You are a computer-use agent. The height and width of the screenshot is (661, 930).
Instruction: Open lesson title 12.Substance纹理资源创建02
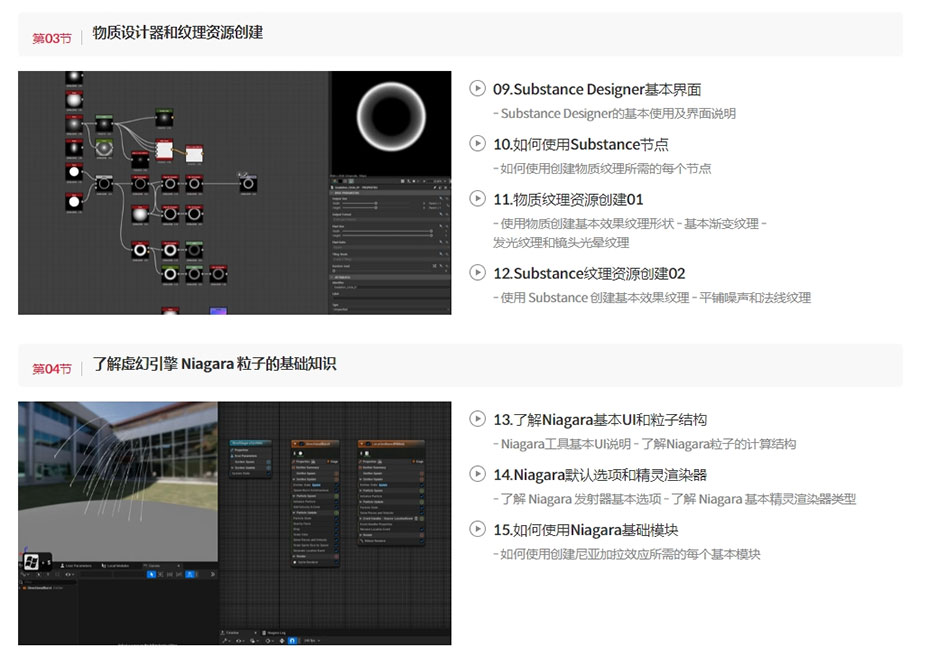(589, 274)
